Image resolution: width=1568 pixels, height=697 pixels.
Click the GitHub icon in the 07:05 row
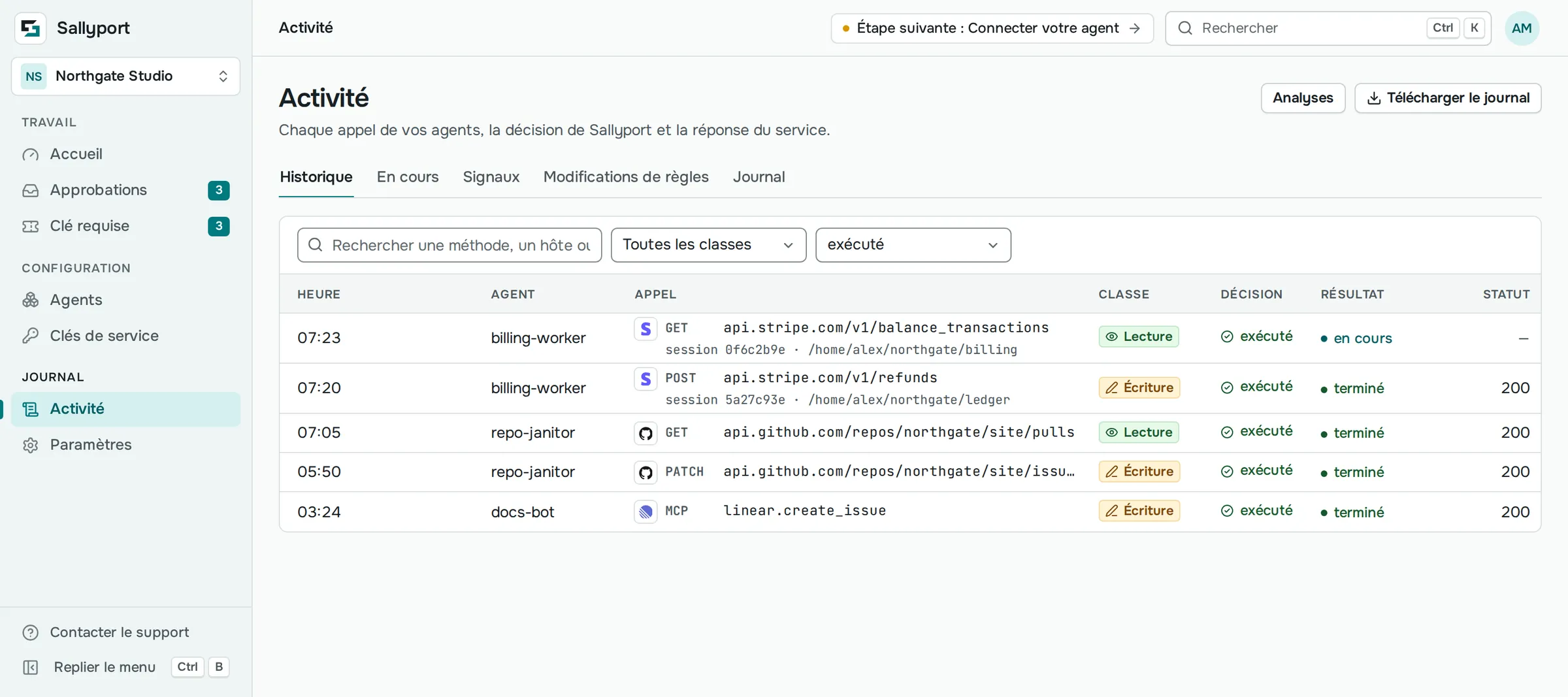[645, 433]
